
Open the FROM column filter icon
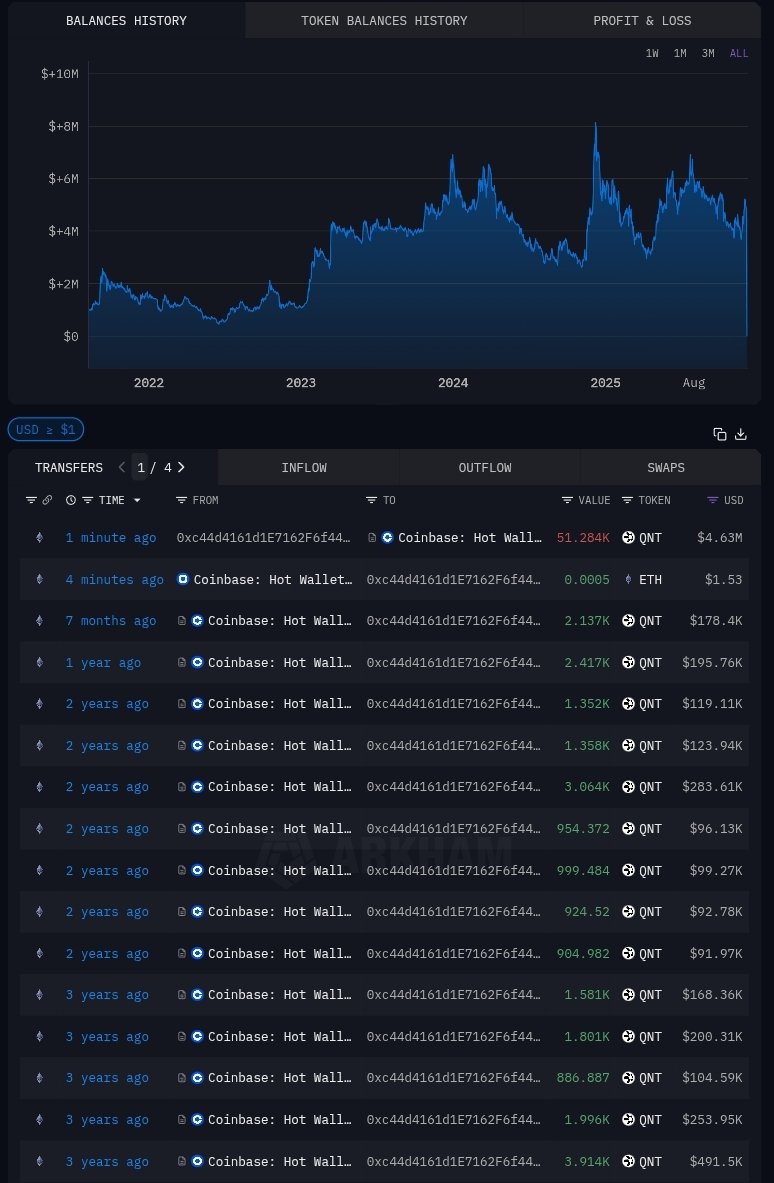(181, 500)
